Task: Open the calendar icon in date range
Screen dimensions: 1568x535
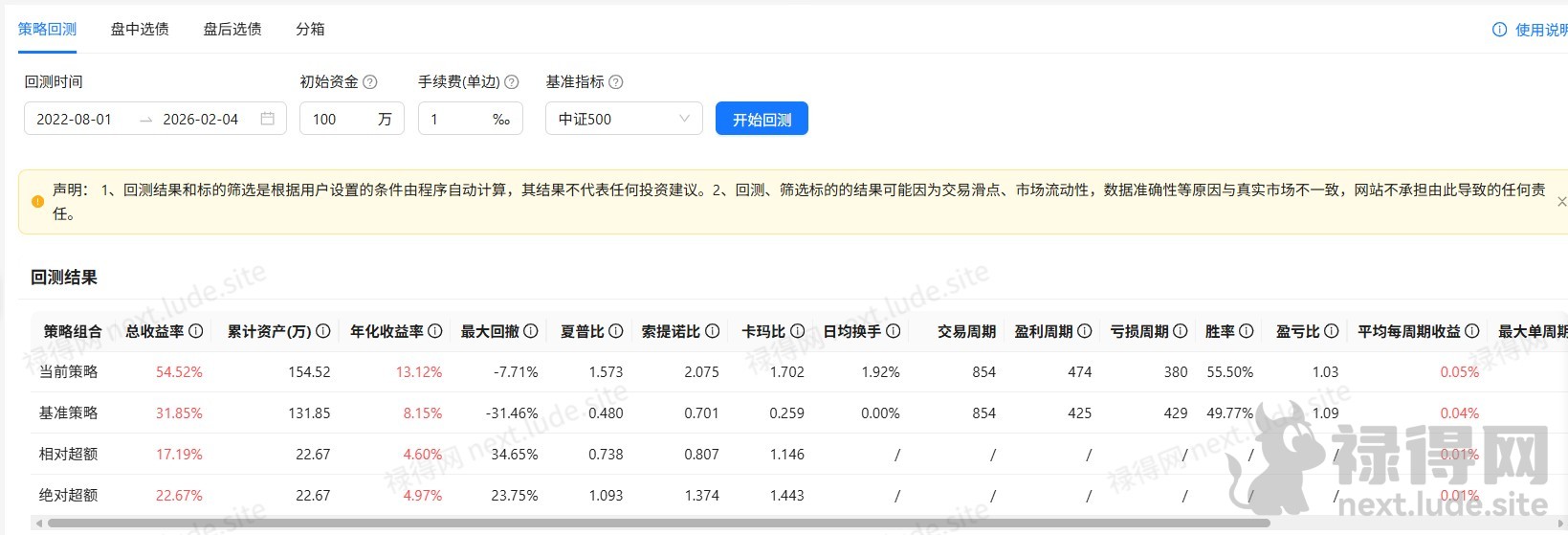Action: click(x=268, y=119)
